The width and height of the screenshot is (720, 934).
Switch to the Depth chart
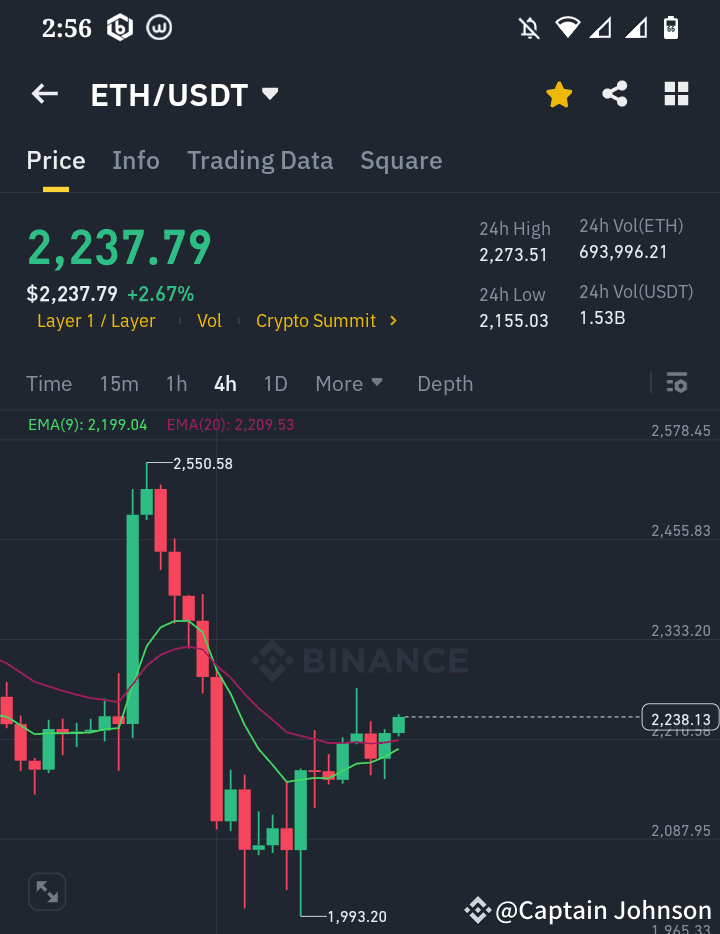[x=445, y=384]
